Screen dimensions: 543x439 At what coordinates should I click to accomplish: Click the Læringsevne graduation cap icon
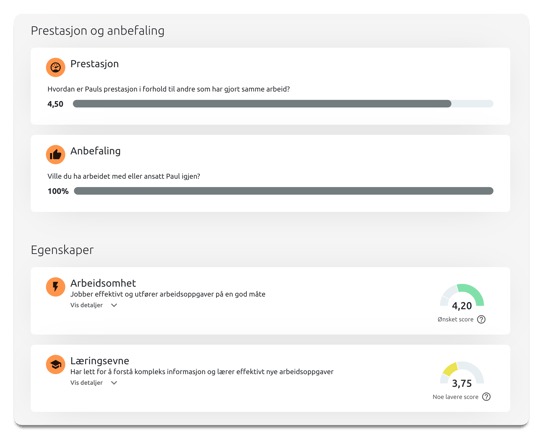pos(55,364)
